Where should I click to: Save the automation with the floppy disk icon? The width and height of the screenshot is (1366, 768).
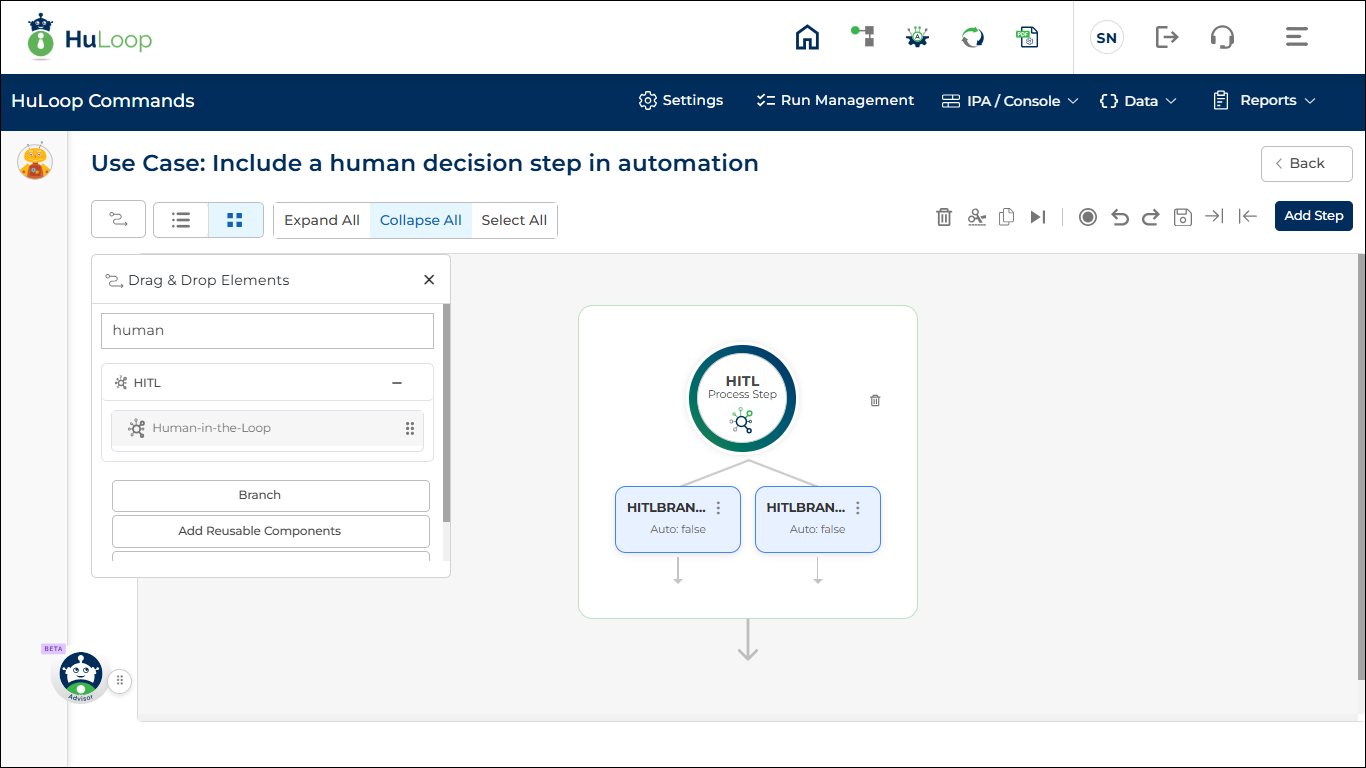pyautogui.click(x=1183, y=217)
